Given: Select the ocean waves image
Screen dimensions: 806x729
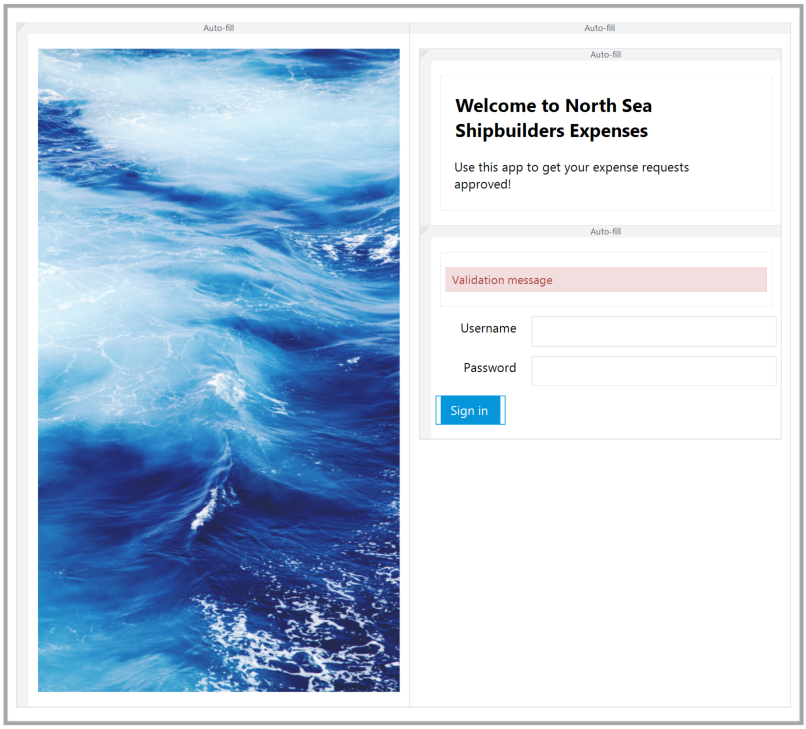Looking at the screenshot, I should coord(218,370).
